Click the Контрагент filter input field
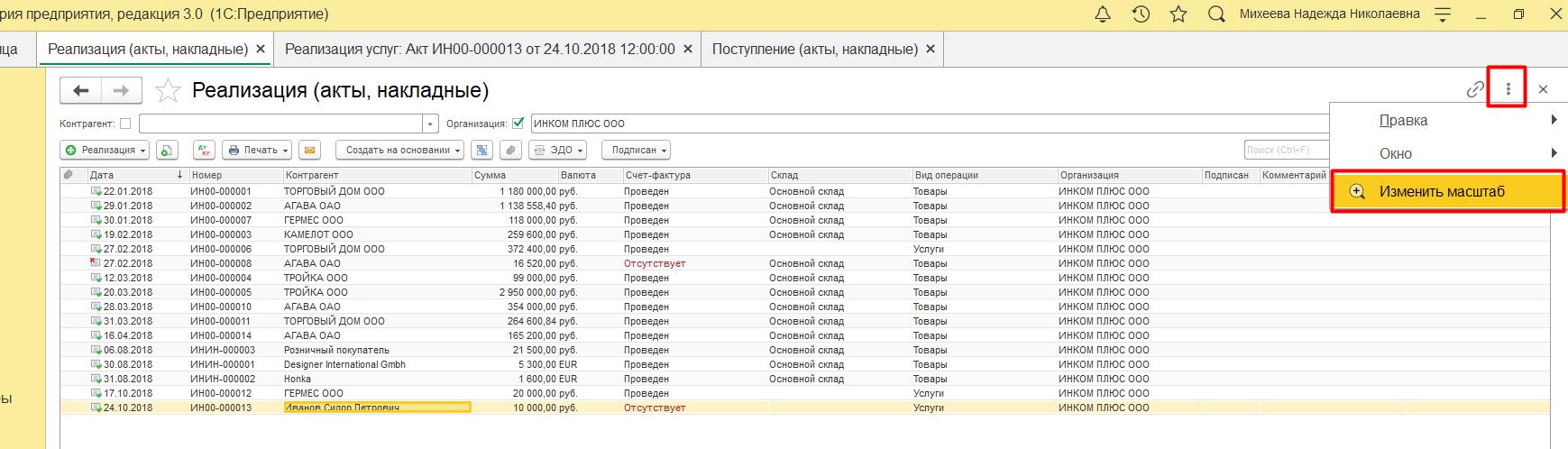This screenshot has width=1568, height=449. (x=281, y=124)
